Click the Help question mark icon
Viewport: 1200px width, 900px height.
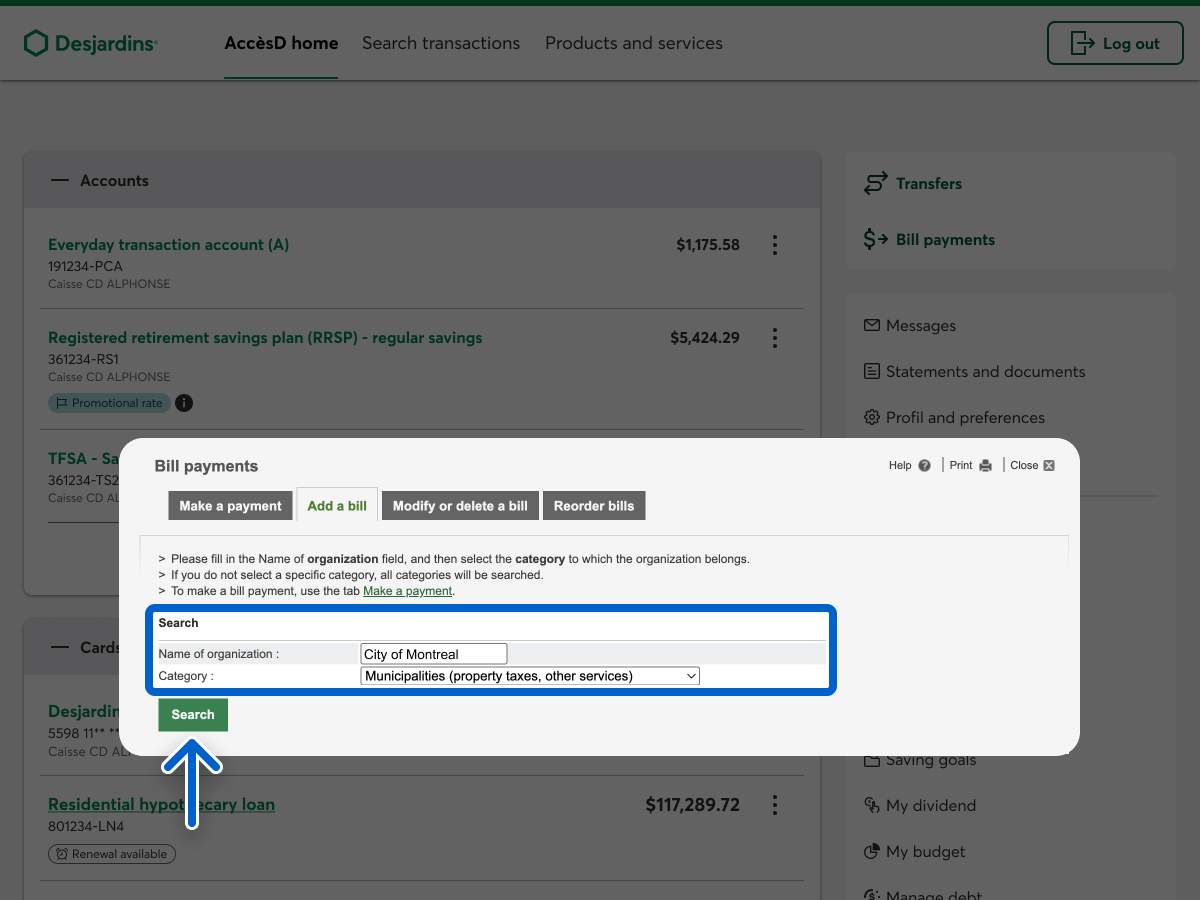coord(924,466)
